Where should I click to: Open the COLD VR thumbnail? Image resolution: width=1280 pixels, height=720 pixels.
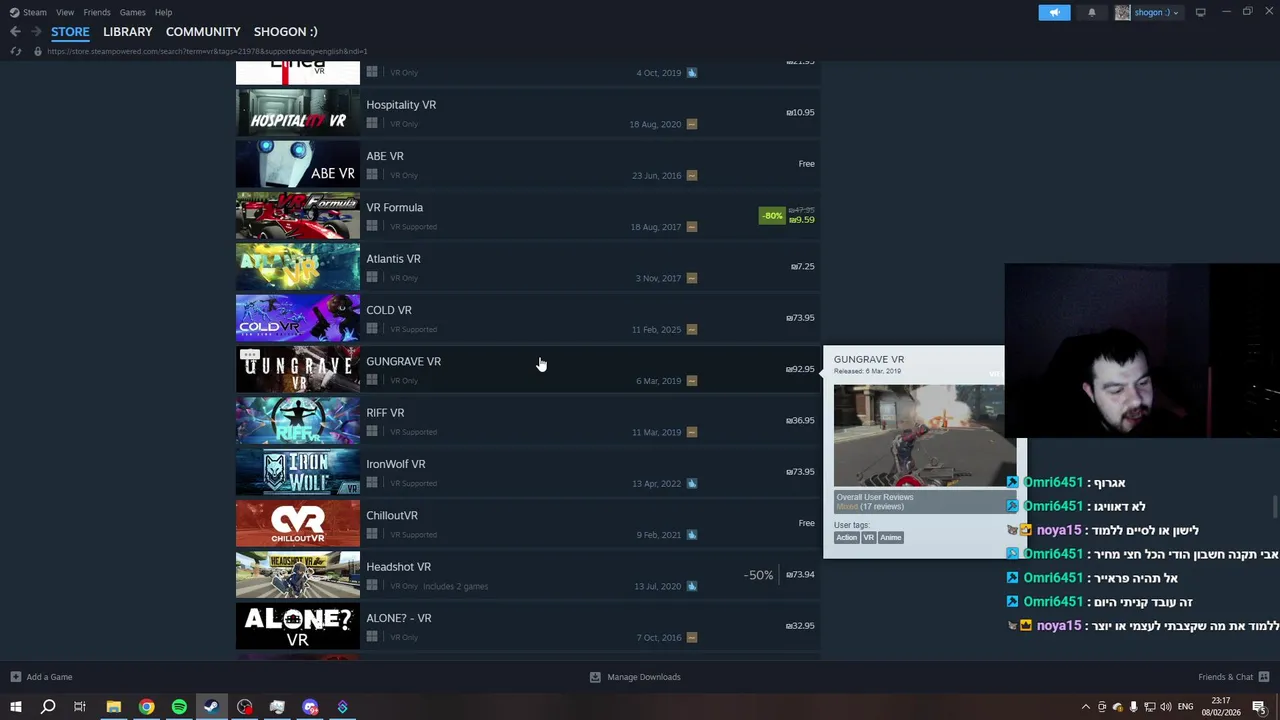[297, 318]
